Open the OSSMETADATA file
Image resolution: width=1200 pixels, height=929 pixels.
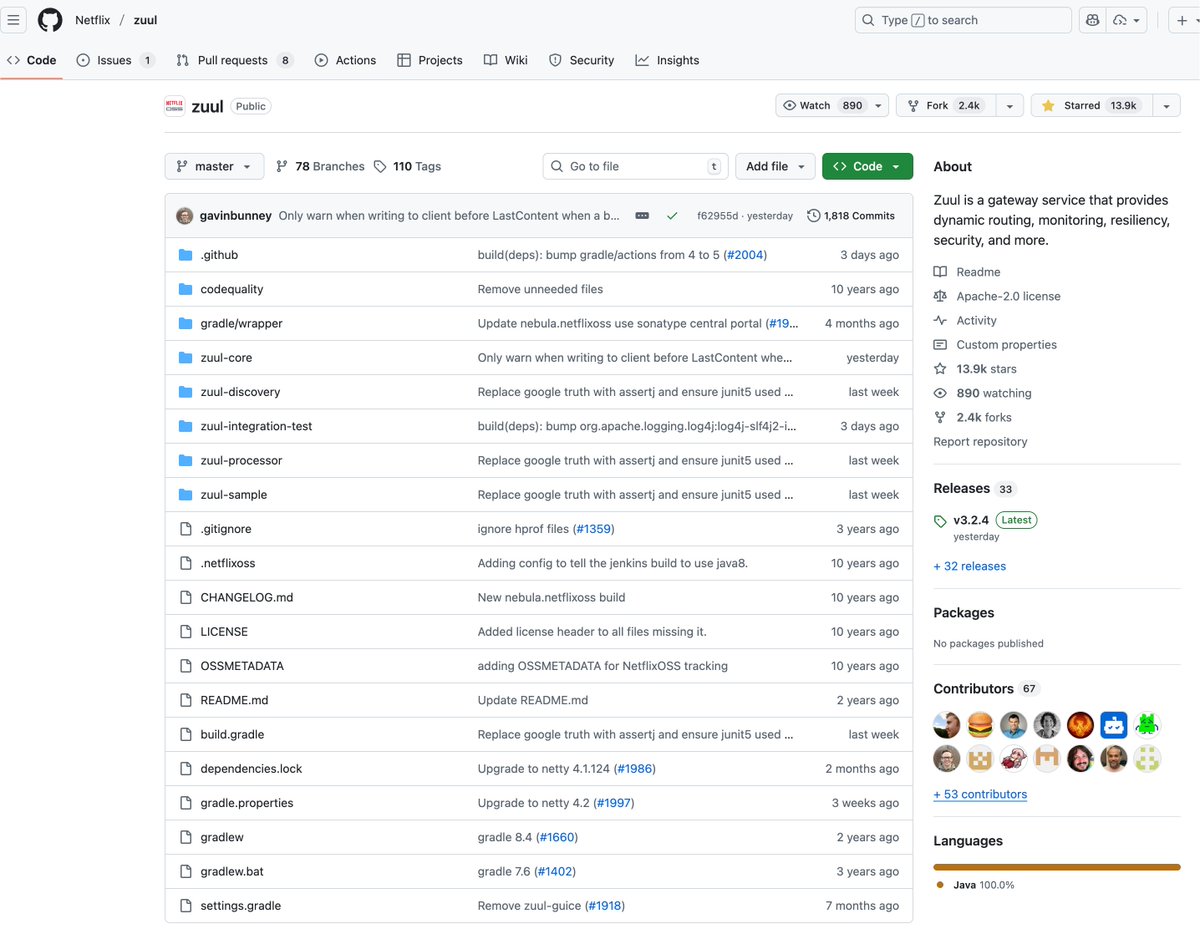[242, 666]
